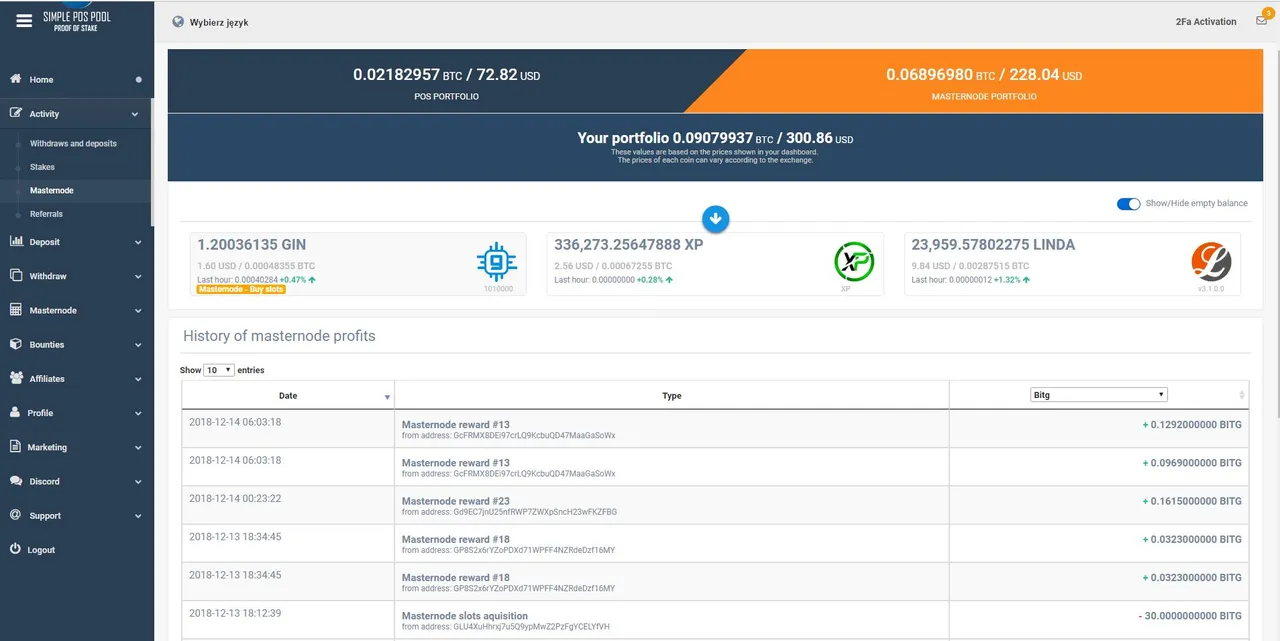Expand the Bounties menu chevron
Image resolution: width=1280 pixels, height=641 pixels.
coord(137,345)
